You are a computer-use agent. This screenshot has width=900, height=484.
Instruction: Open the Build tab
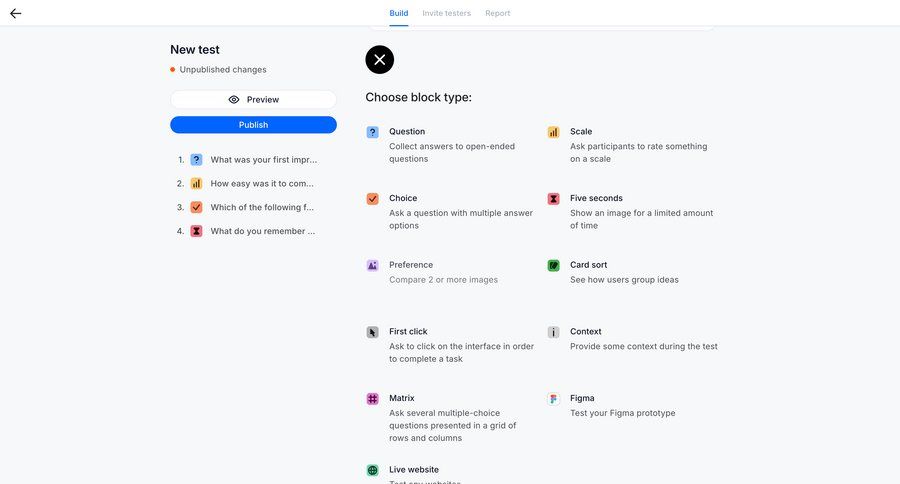[398, 13]
